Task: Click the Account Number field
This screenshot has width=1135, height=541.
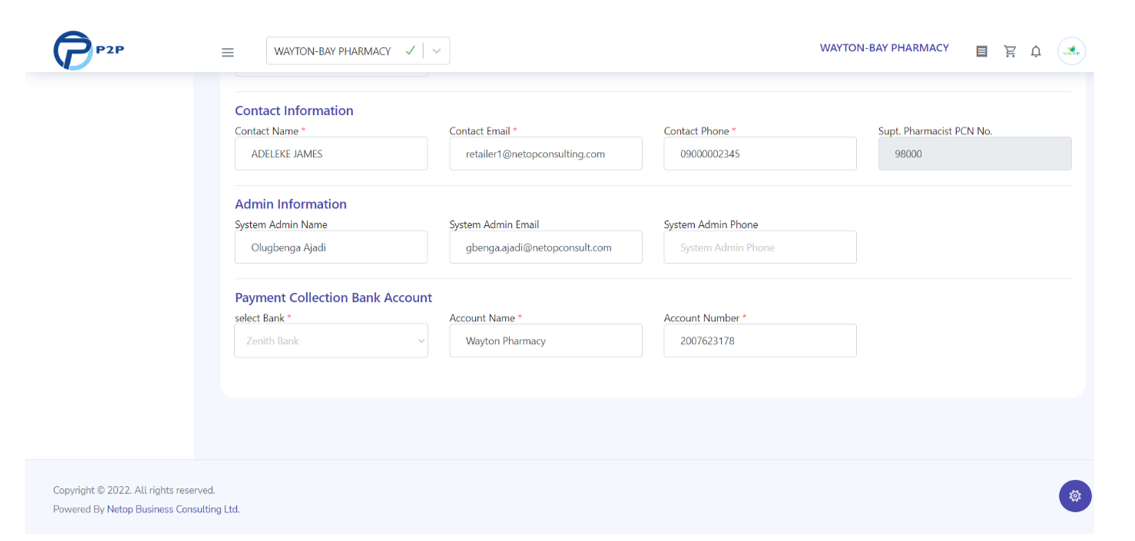Action: point(760,340)
